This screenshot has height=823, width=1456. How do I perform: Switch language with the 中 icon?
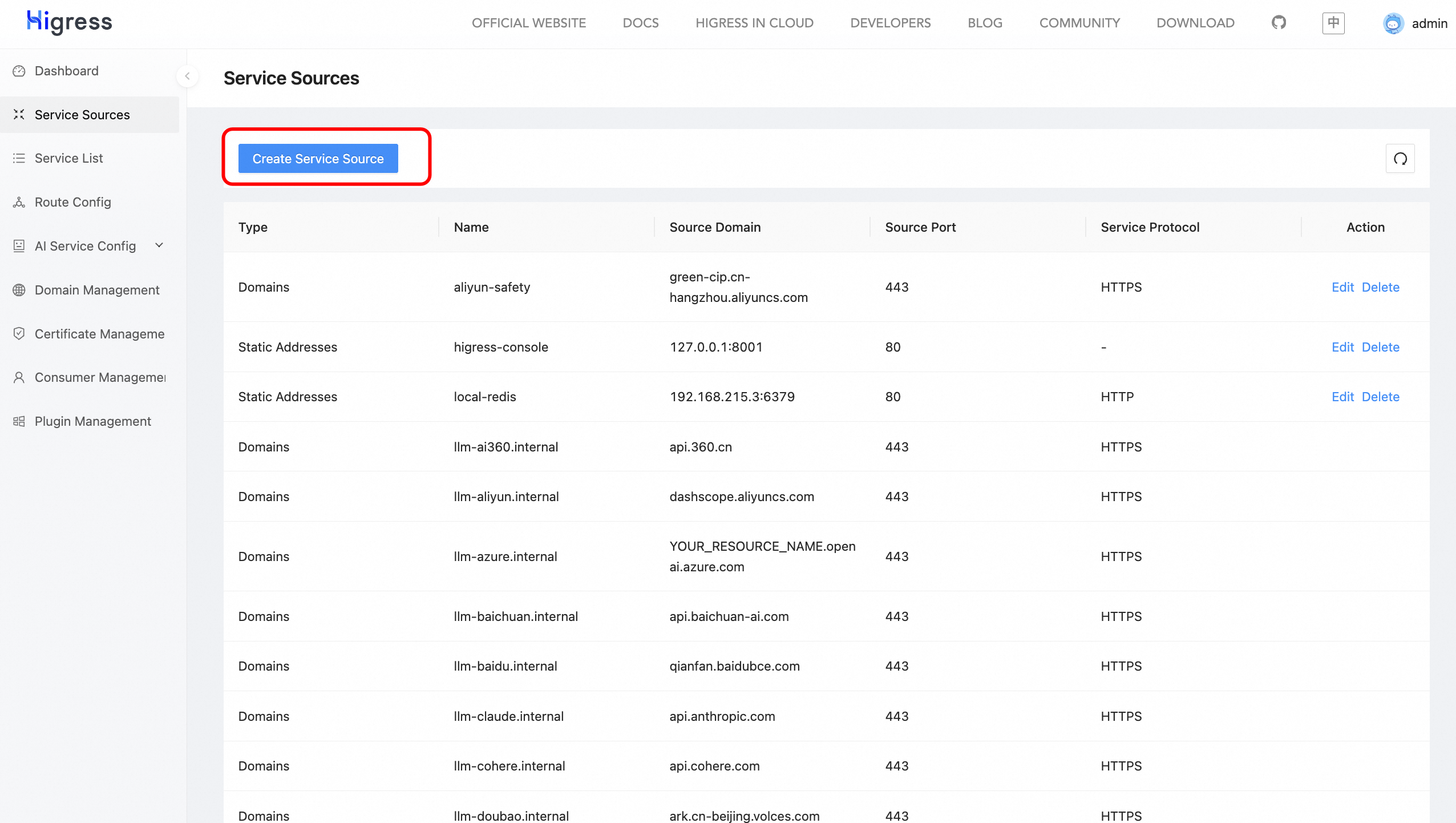pyautogui.click(x=1333, y=23)
